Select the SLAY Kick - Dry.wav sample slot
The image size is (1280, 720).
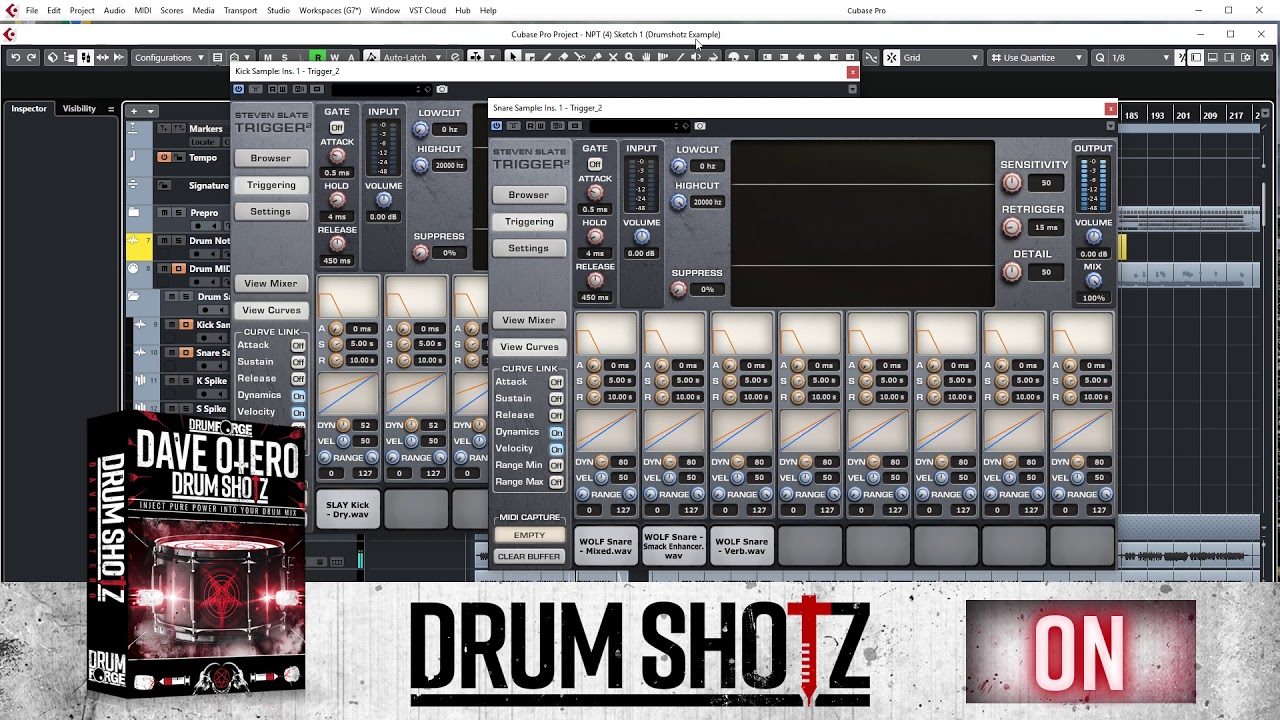pyautogui.click(x=347, y=510)
